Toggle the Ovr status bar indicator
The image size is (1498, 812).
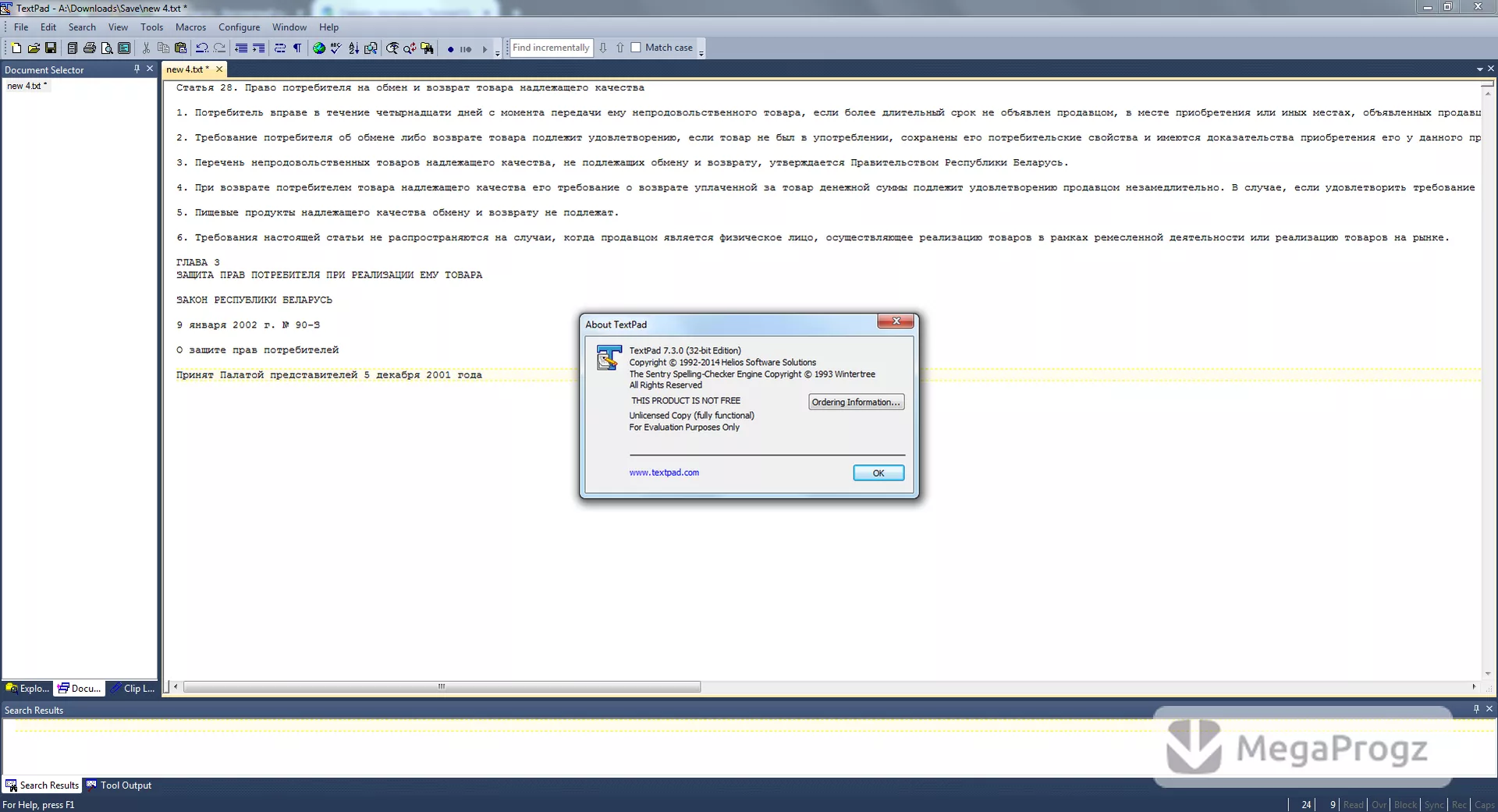(x=1379, y=805)
